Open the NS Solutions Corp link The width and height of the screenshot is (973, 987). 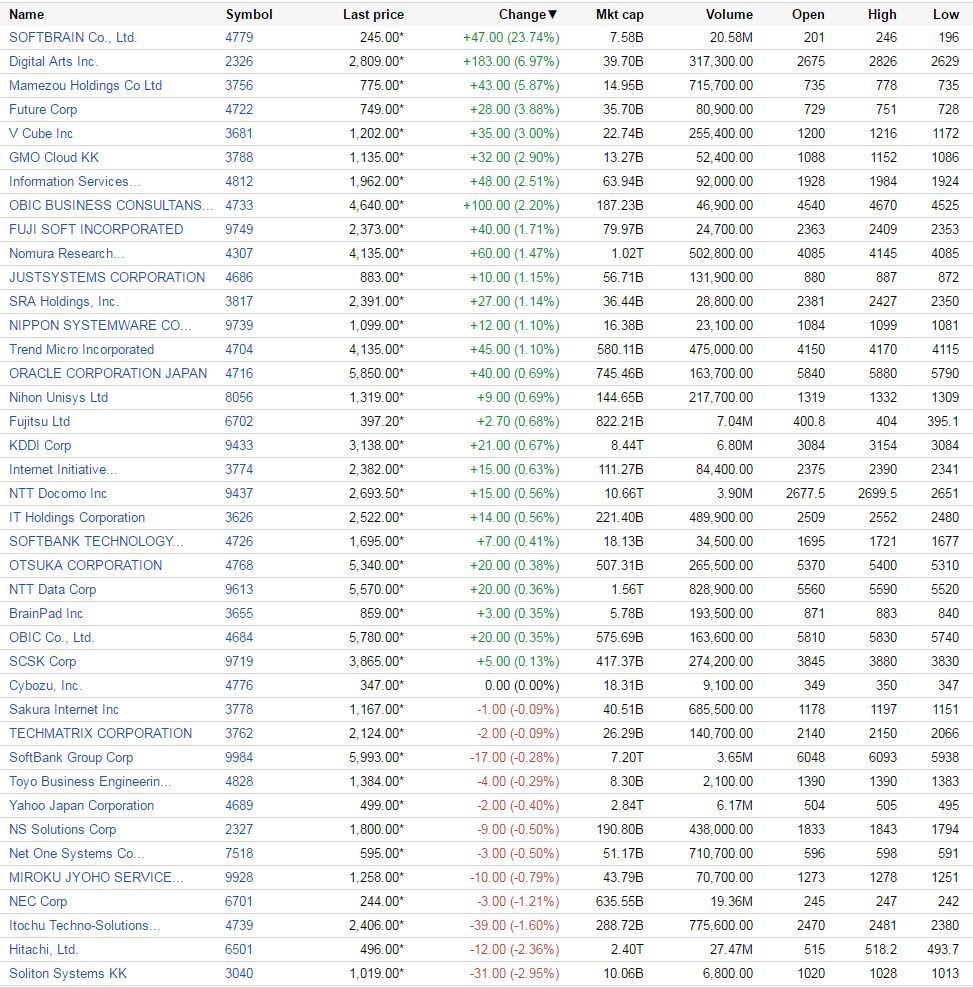pyautogui.click(x=62, y=829)
